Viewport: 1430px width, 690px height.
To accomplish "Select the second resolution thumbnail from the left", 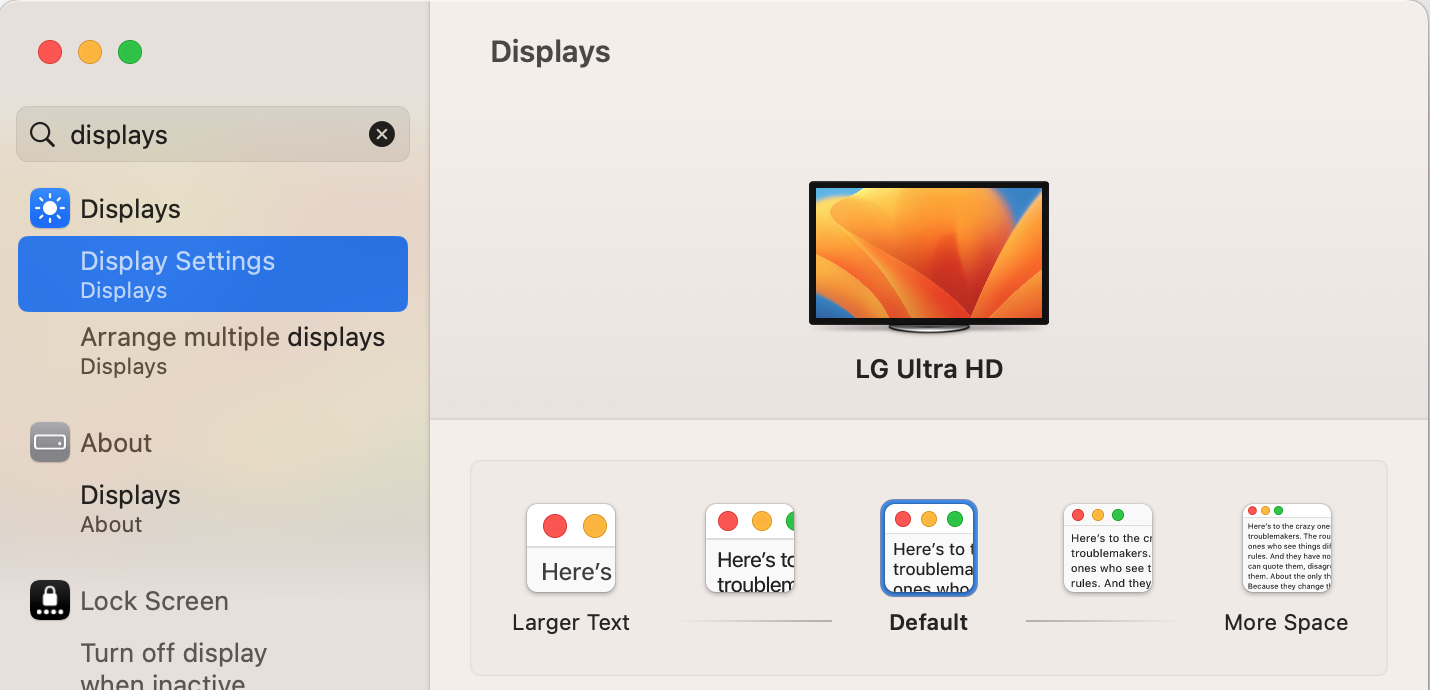I will pos(750,548).
